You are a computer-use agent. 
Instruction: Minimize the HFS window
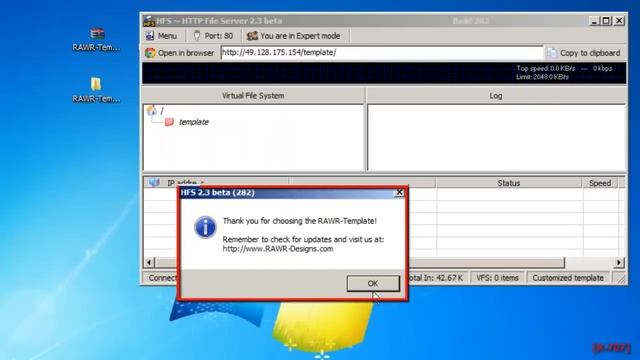coord(594,20)
